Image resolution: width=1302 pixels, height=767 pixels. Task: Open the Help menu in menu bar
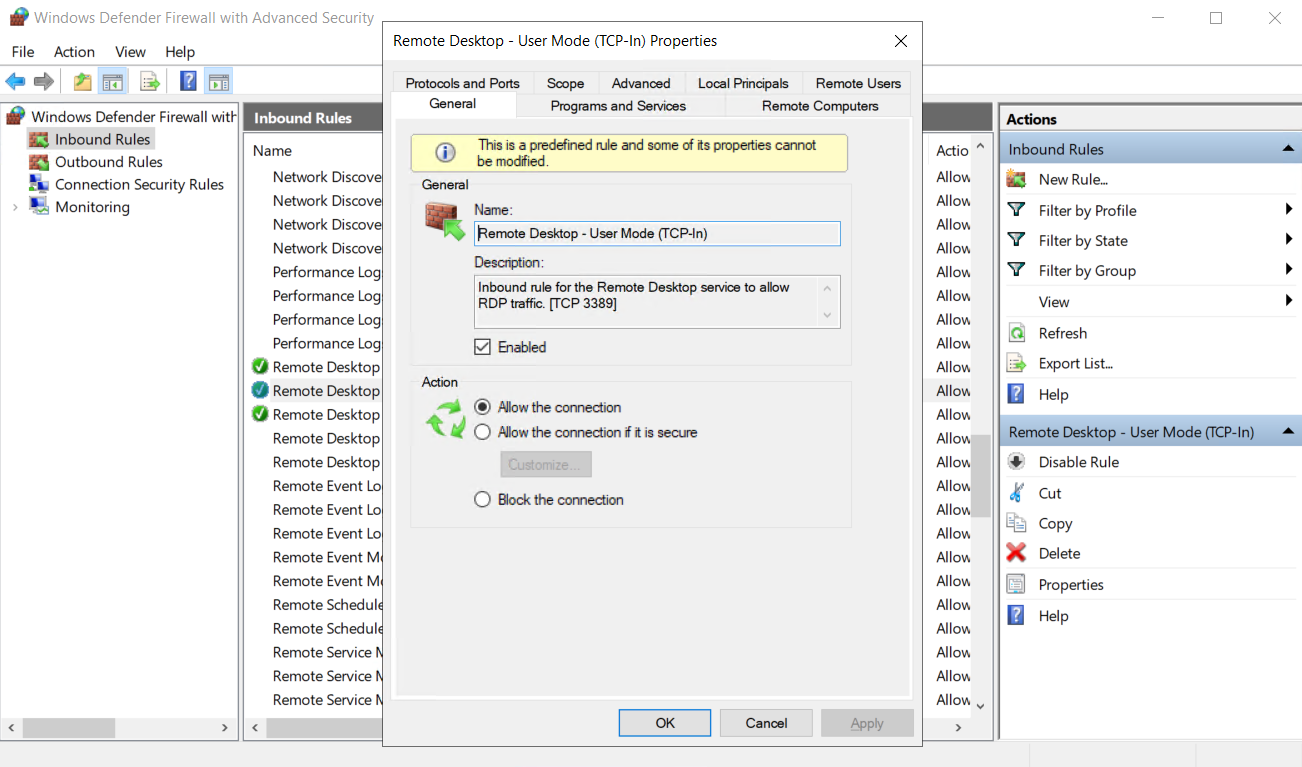click(180, 52)
